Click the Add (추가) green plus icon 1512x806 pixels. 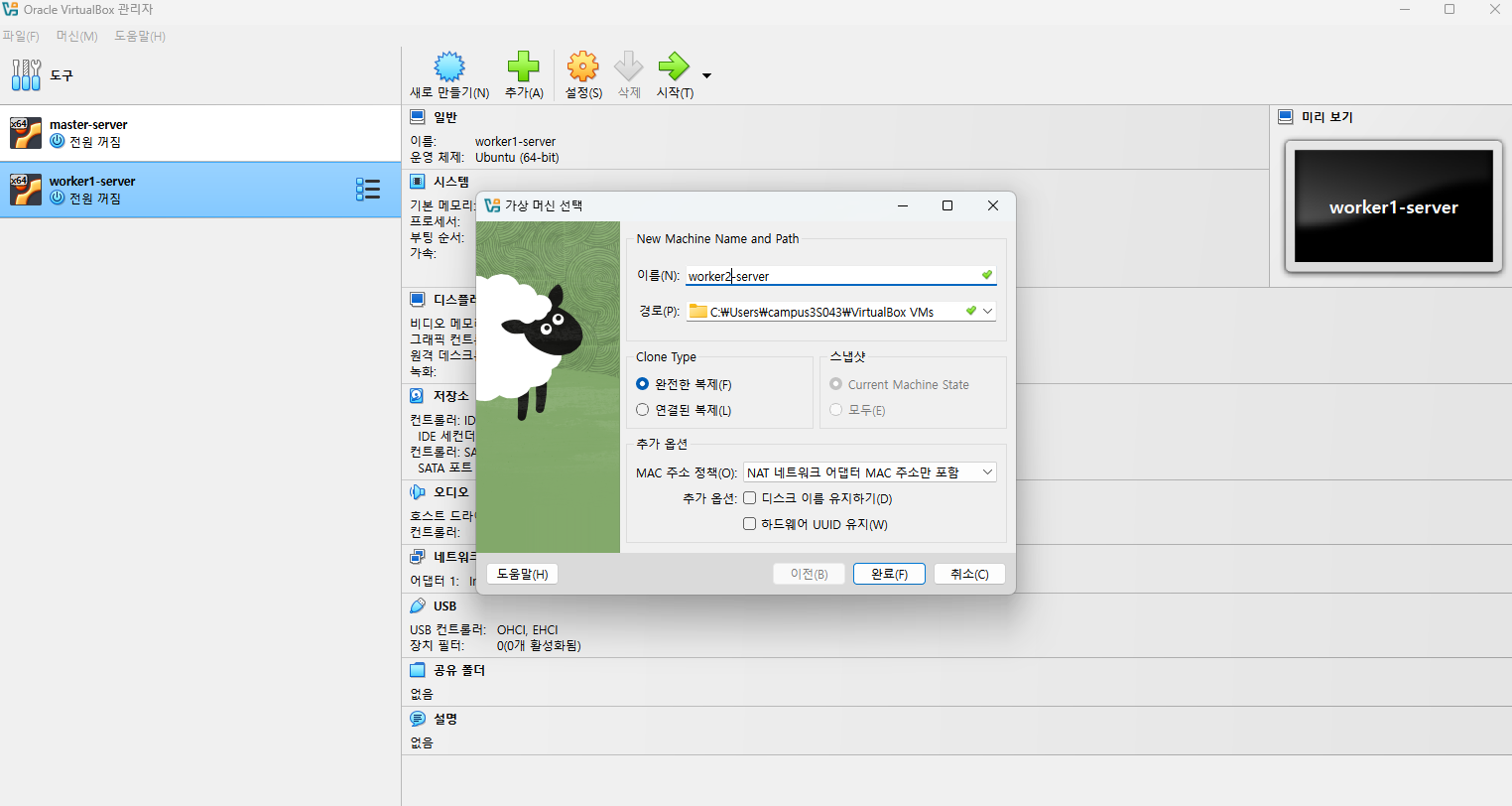[x=523, y=67]
